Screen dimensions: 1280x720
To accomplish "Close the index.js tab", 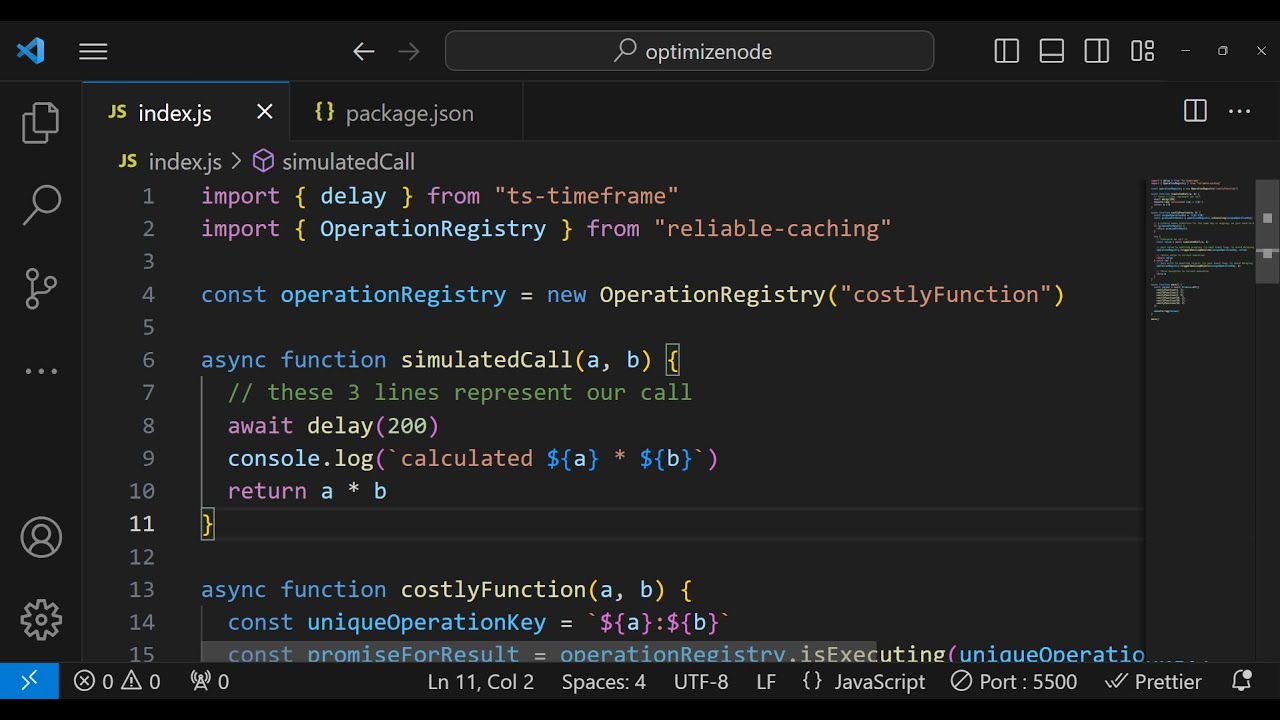I will pyautogui.click(x=264, y=112).
